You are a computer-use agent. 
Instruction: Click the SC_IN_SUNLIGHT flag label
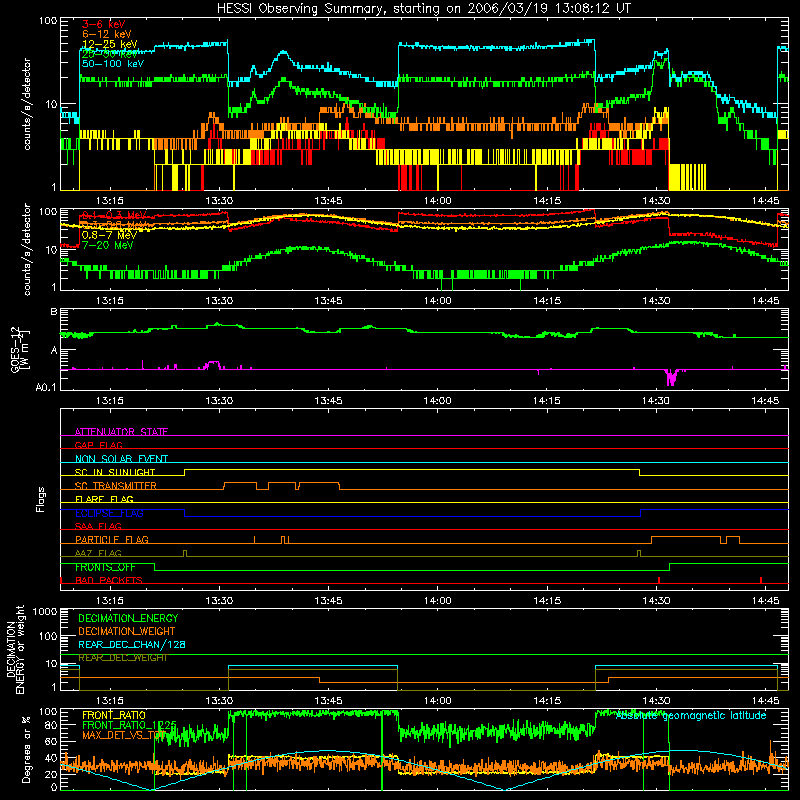115,472
